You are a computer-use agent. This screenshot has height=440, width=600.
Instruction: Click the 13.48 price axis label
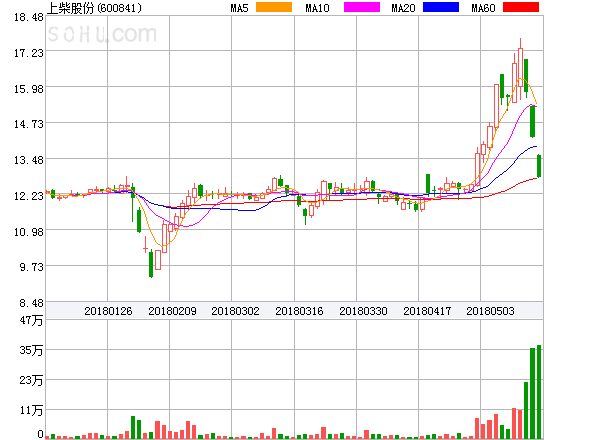coord(29,160)
